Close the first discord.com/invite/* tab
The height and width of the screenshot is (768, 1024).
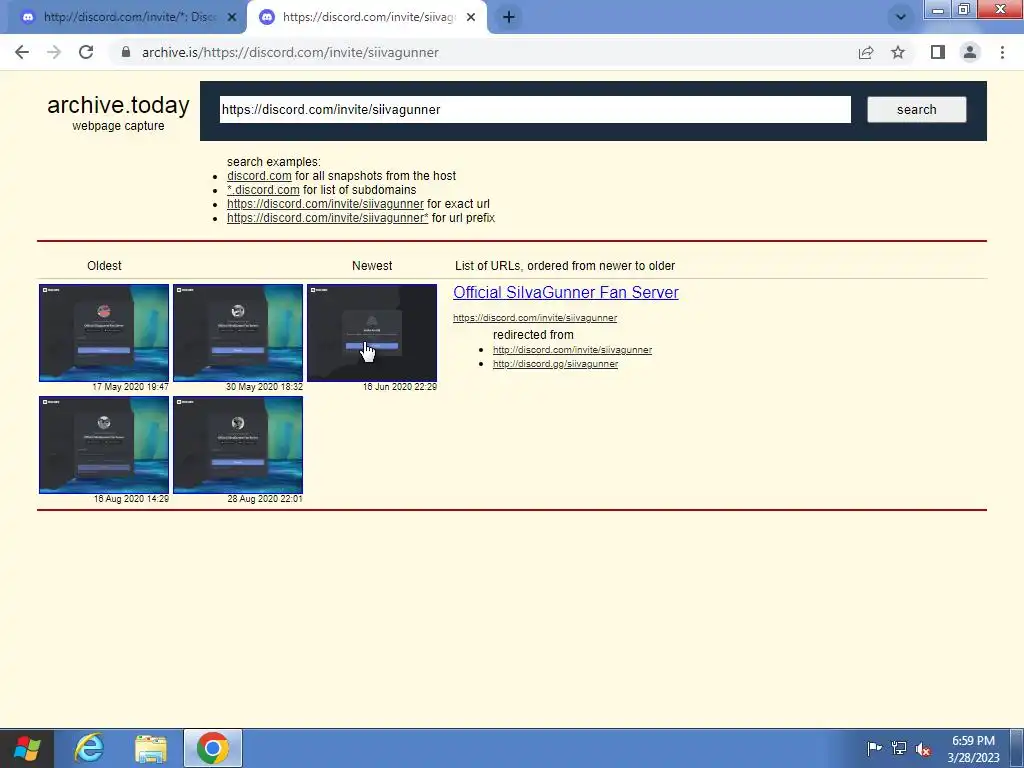click(232, 18)
